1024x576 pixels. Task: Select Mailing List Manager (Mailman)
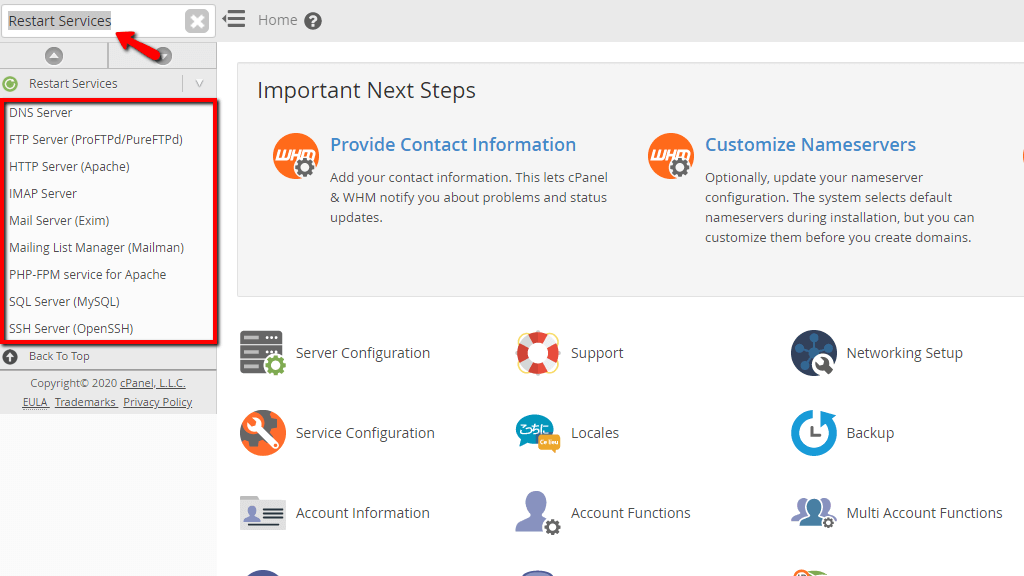pos(97,248)
